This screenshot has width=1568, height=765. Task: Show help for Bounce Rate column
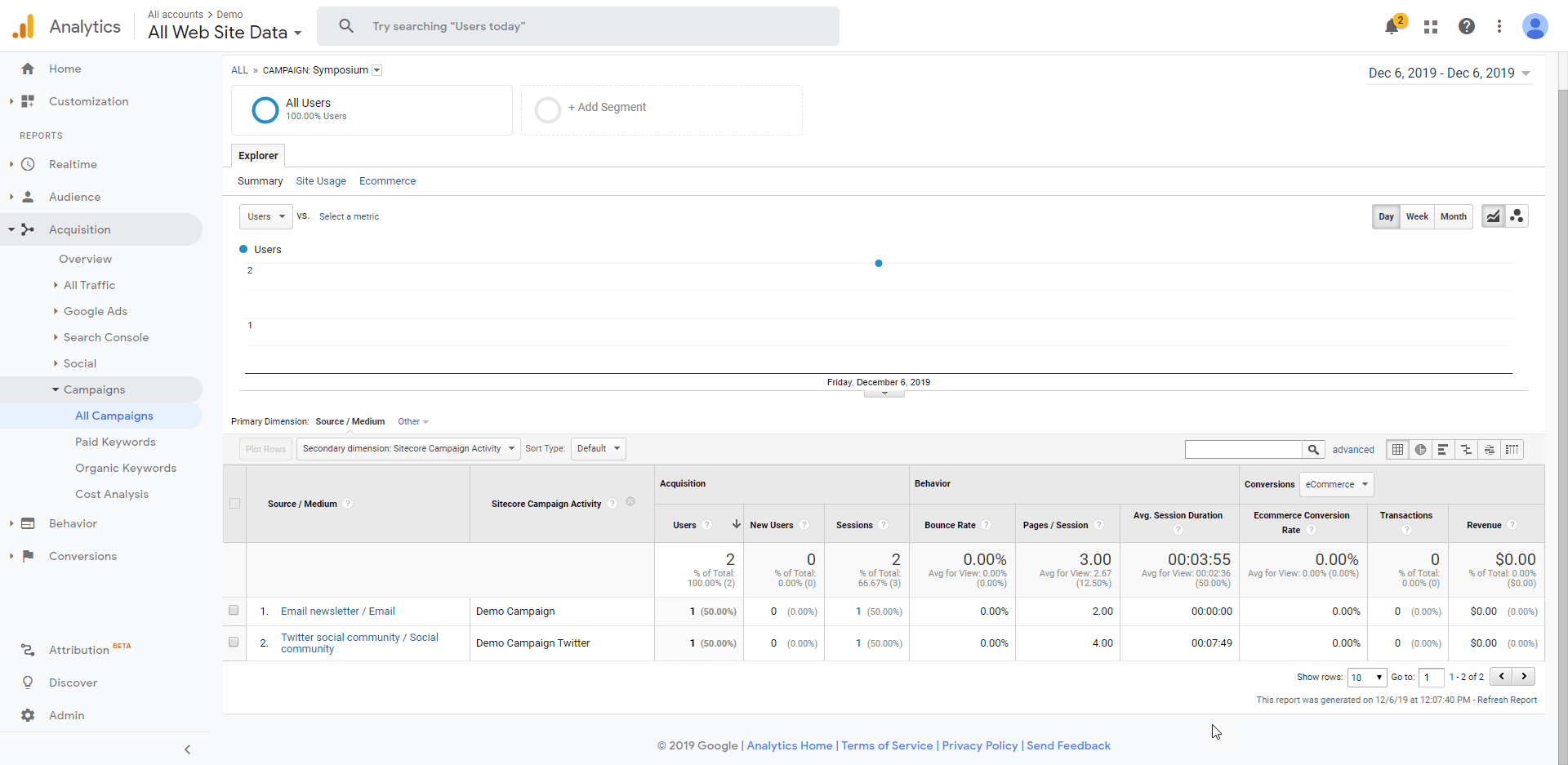click(x=987, y=525)
